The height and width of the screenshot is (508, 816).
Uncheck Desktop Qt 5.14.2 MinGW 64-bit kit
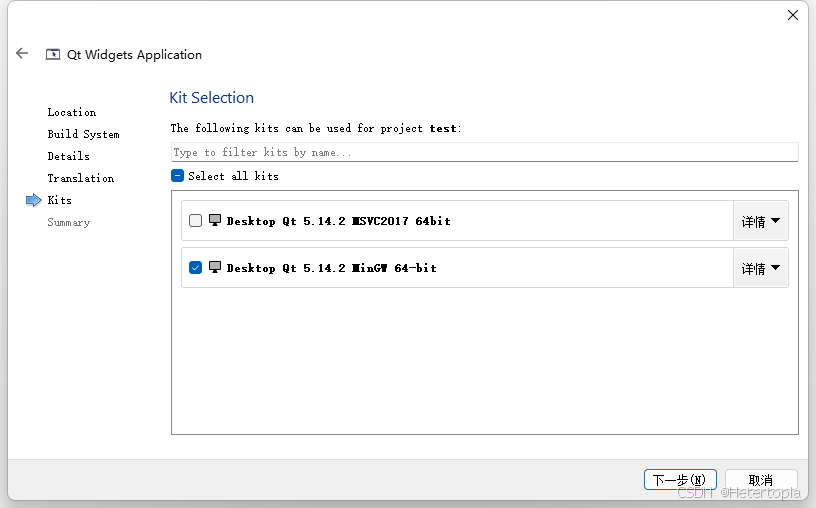coord(195,268)
